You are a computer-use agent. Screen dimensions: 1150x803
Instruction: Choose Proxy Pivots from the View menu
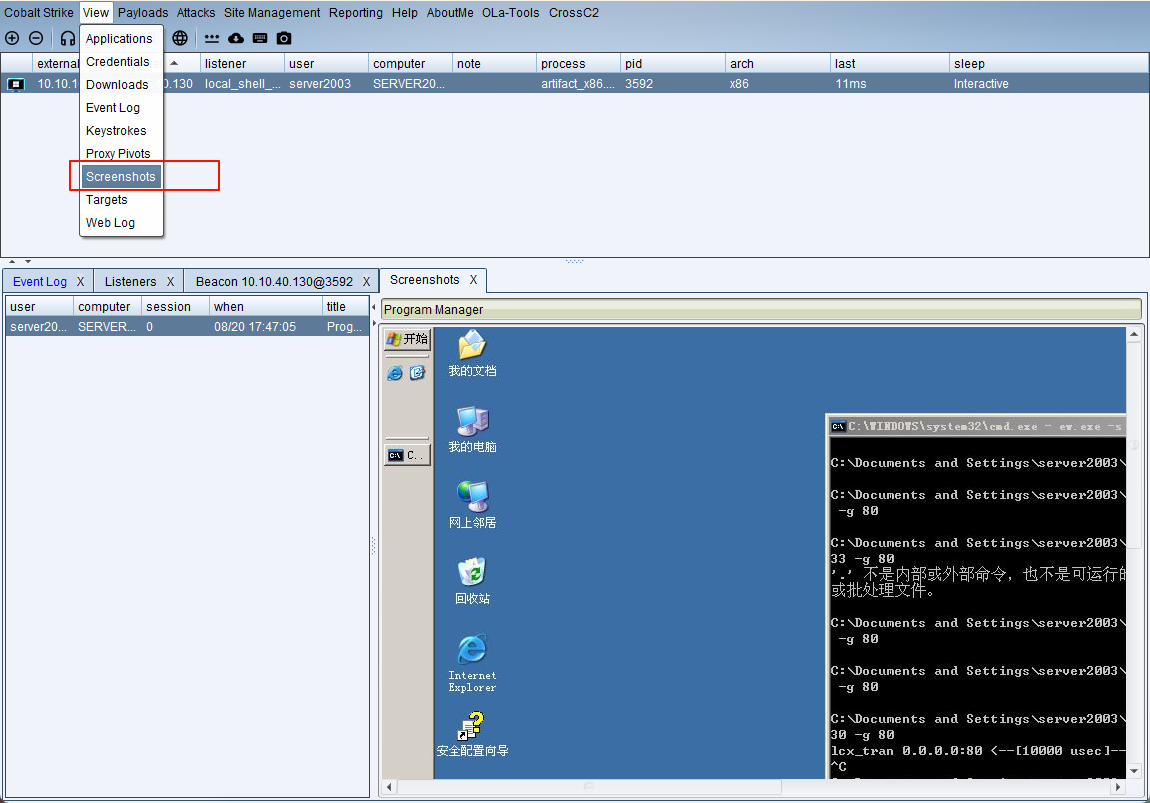click(121, 153)
